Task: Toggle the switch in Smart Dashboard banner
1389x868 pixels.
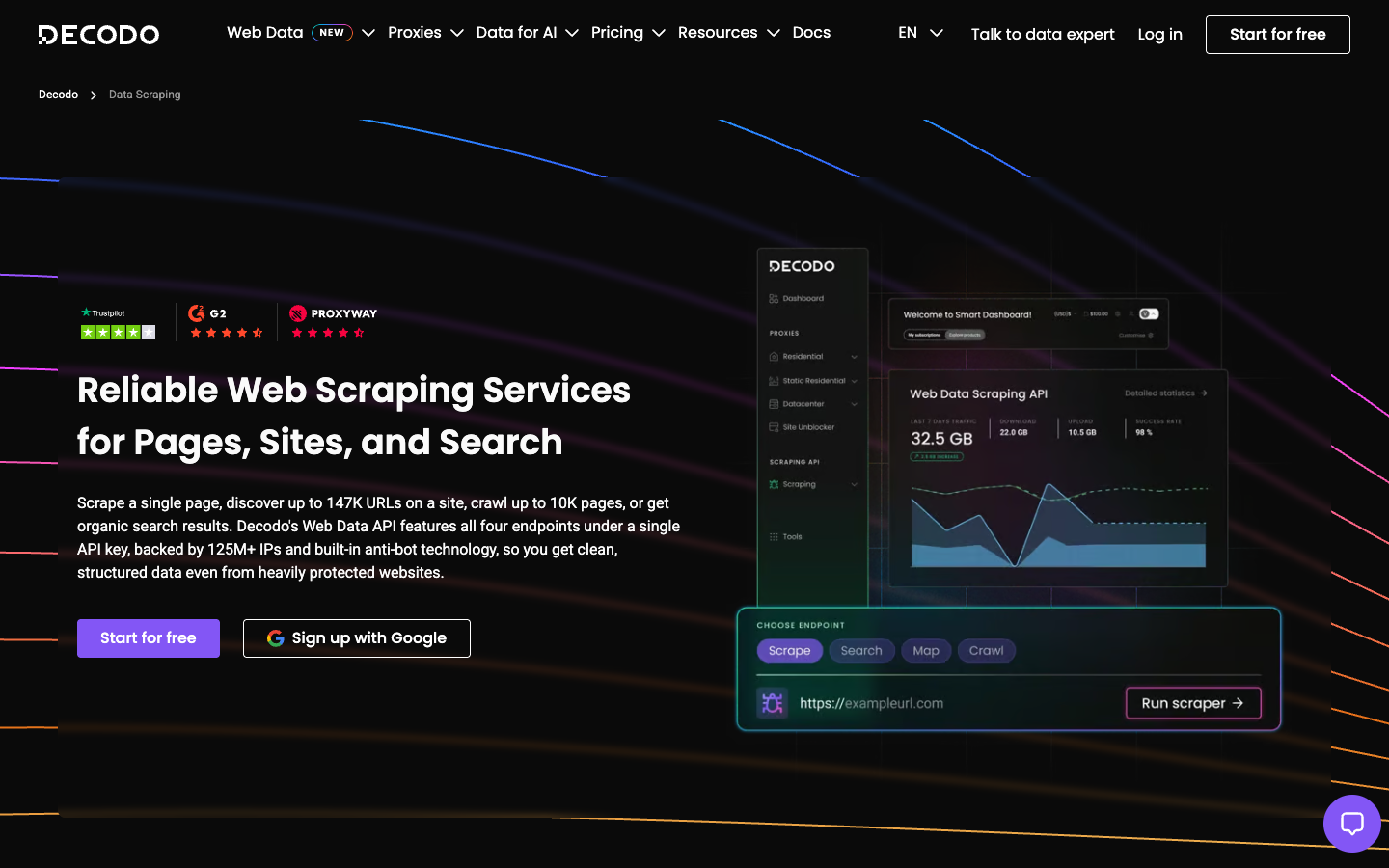Action: click(1148, 313)
